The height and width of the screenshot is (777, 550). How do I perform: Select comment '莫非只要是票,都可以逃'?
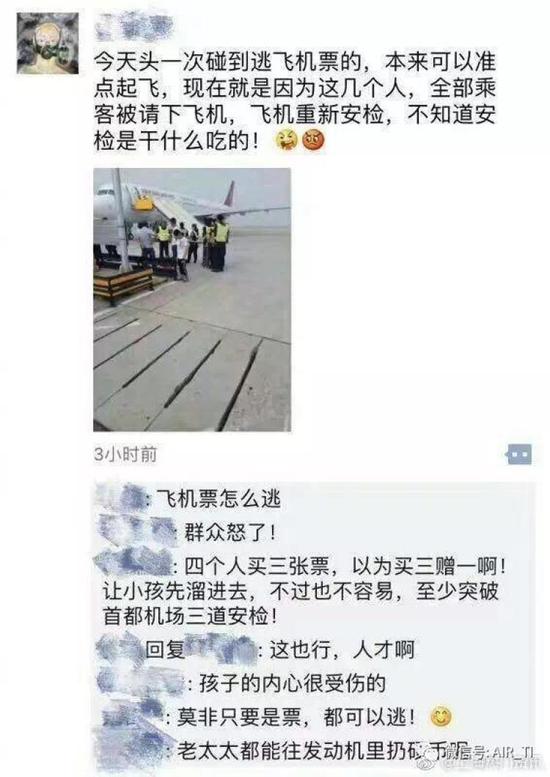[x=296, y=717]
